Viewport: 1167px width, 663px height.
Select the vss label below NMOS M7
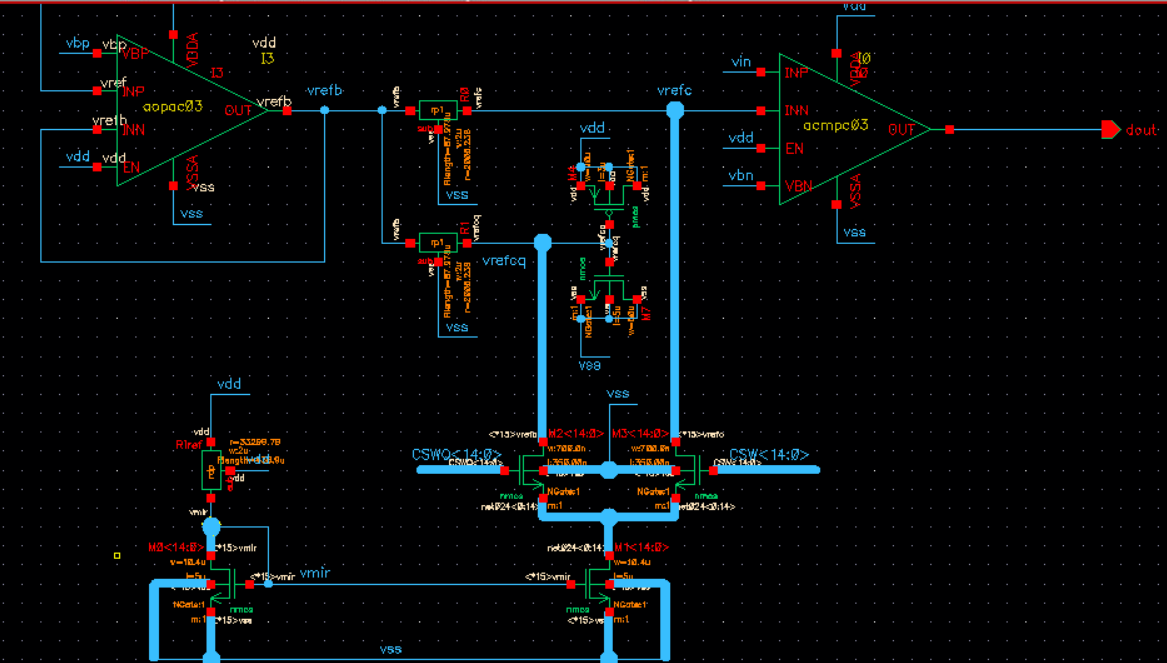pyautogui.click(x=590, y=366)
